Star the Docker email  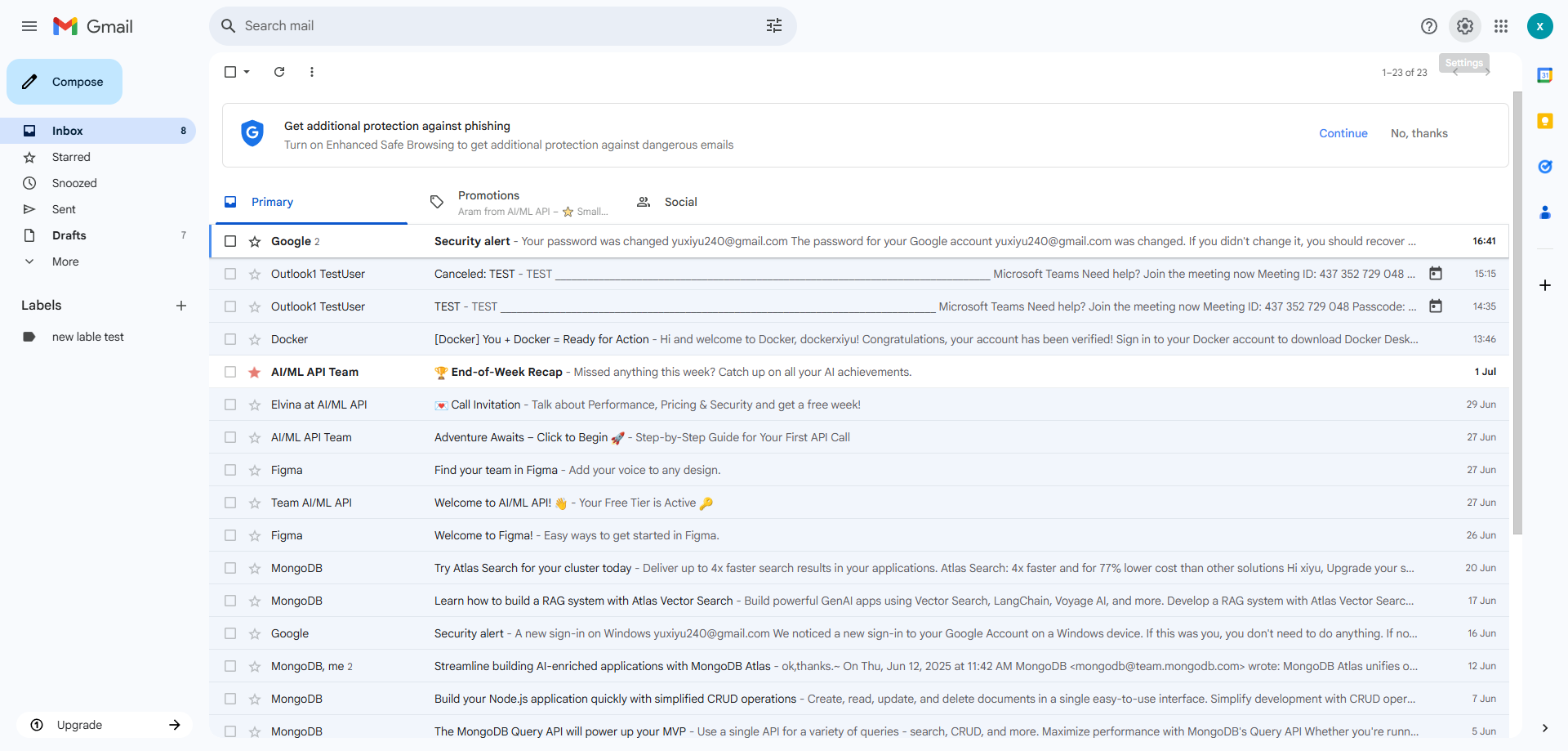click(x=255, y=339)
